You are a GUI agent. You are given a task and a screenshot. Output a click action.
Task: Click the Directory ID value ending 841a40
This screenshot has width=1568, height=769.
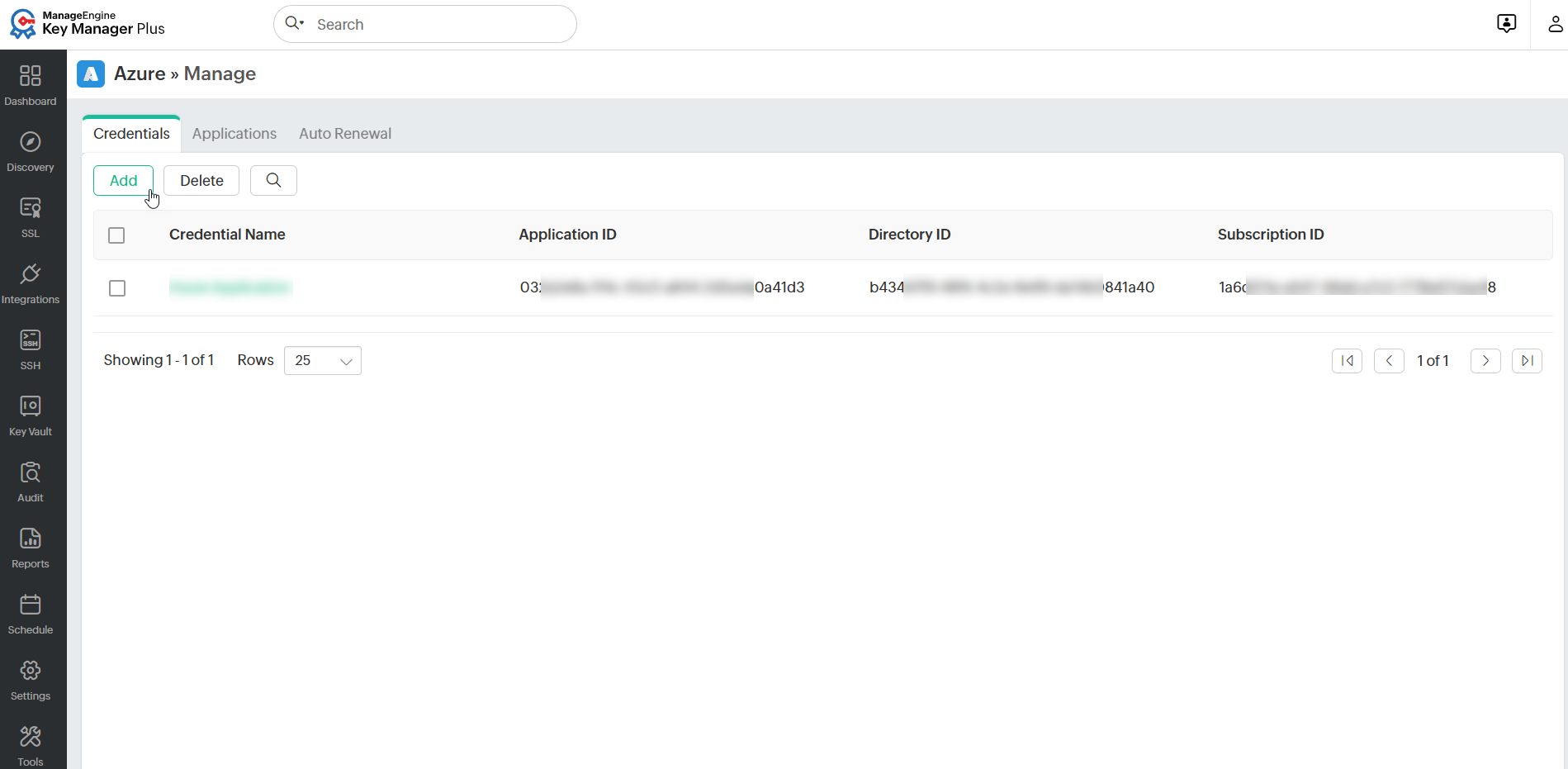[1011, 287]
